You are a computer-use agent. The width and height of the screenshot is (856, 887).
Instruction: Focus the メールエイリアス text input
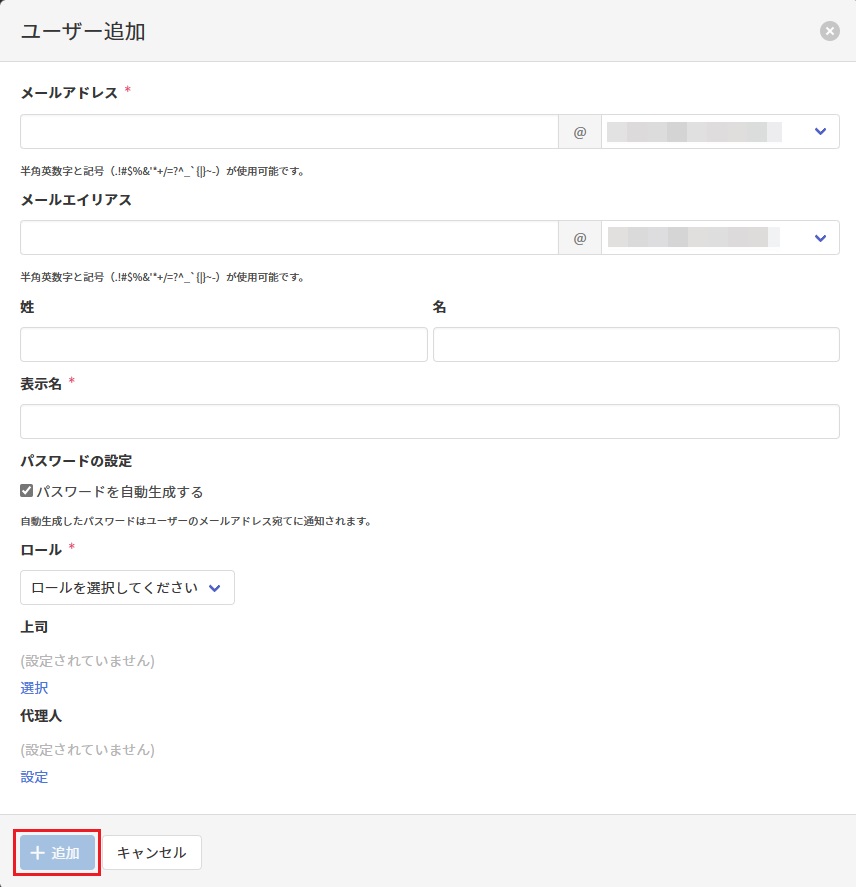[x=288, y=238]
